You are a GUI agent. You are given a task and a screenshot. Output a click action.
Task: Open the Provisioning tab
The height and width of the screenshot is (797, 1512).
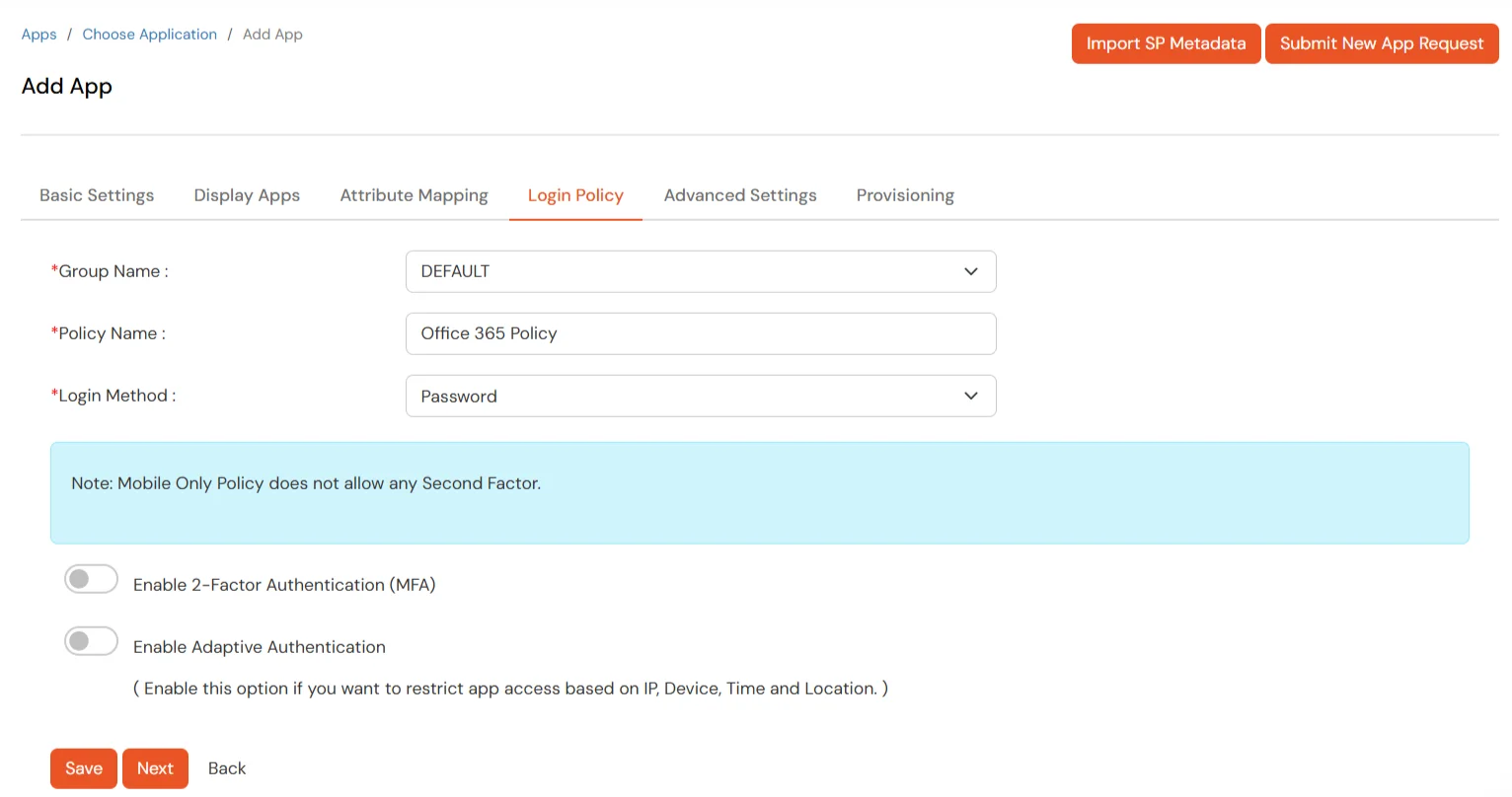(905, 194)
